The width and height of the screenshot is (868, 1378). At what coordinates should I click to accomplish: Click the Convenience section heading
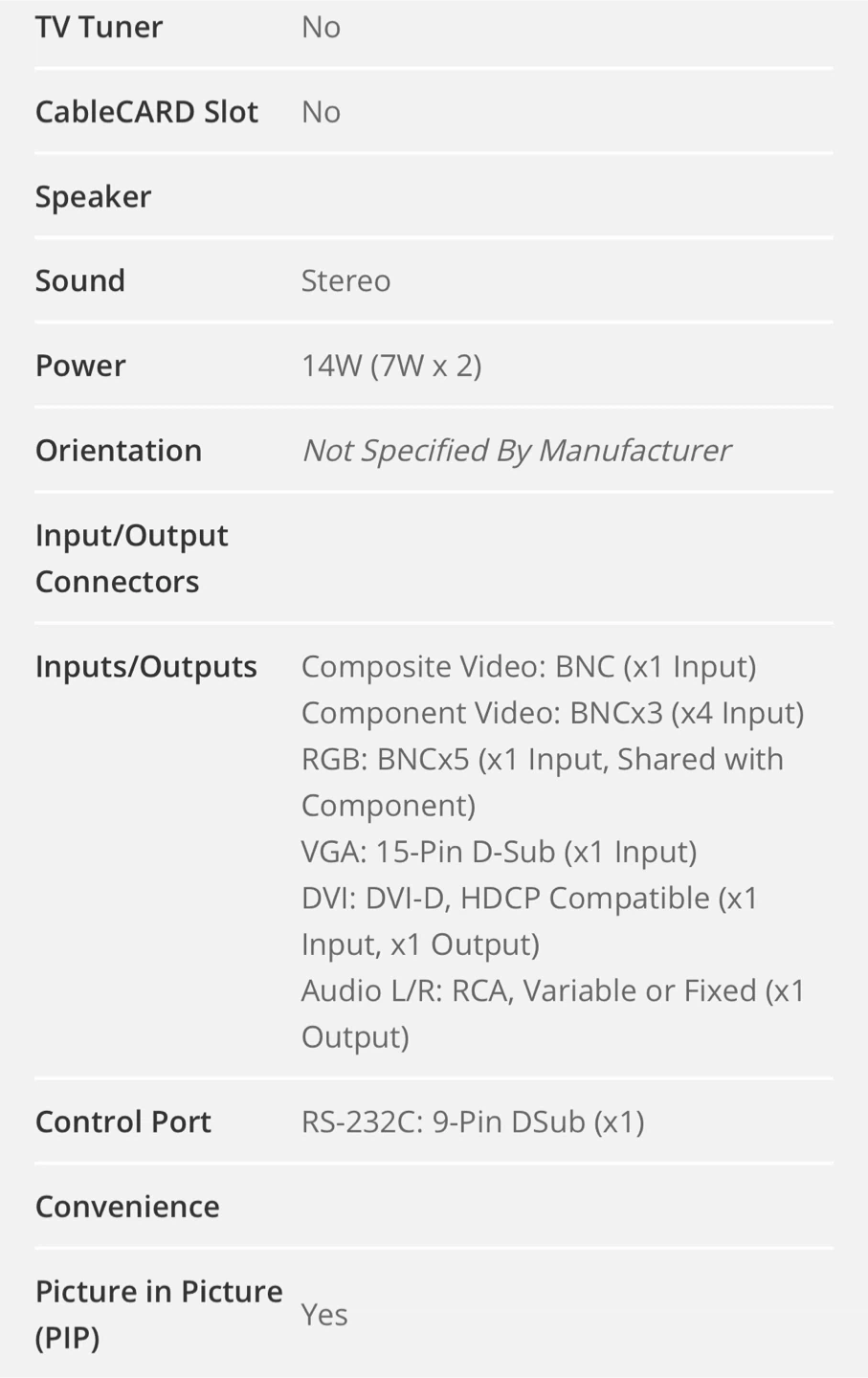pos(127,1207)
